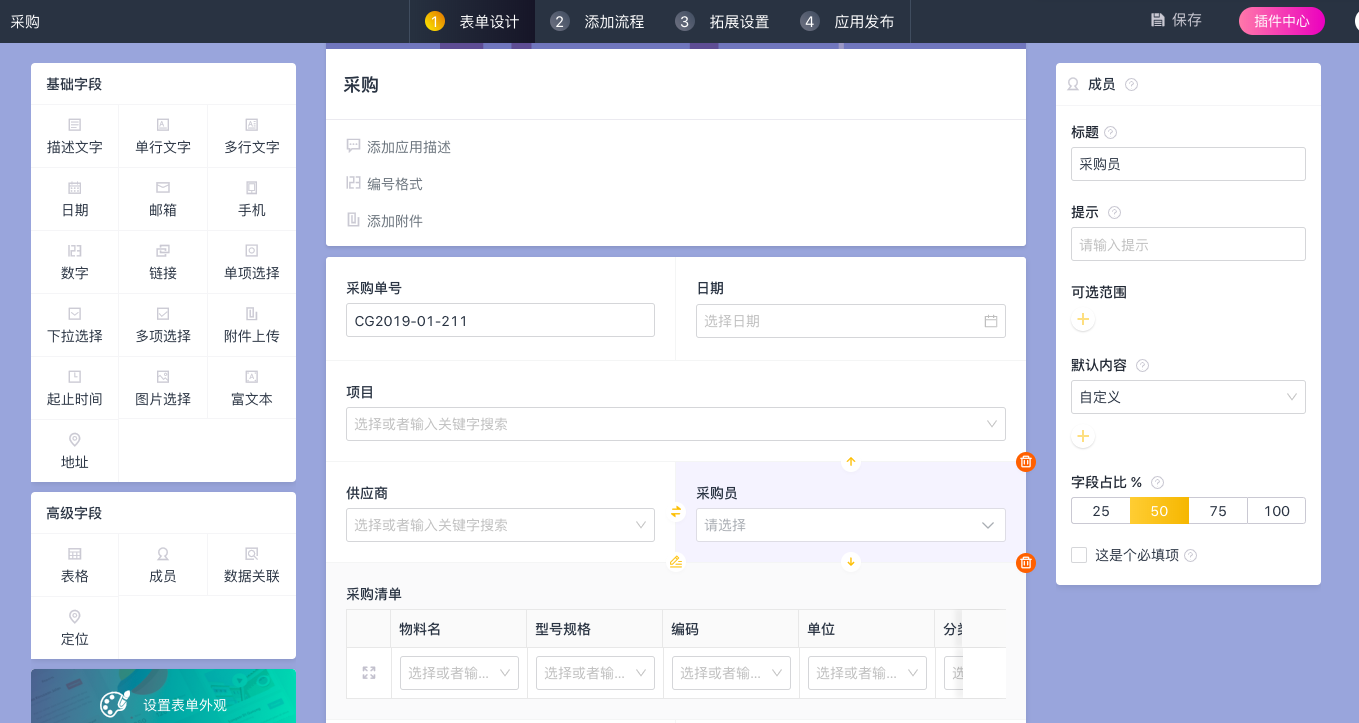Image resolution: width=1359 pixels, height=723 pixels.
Task: Switch to the 应用发布 step tab
Action: coord(848,21)
